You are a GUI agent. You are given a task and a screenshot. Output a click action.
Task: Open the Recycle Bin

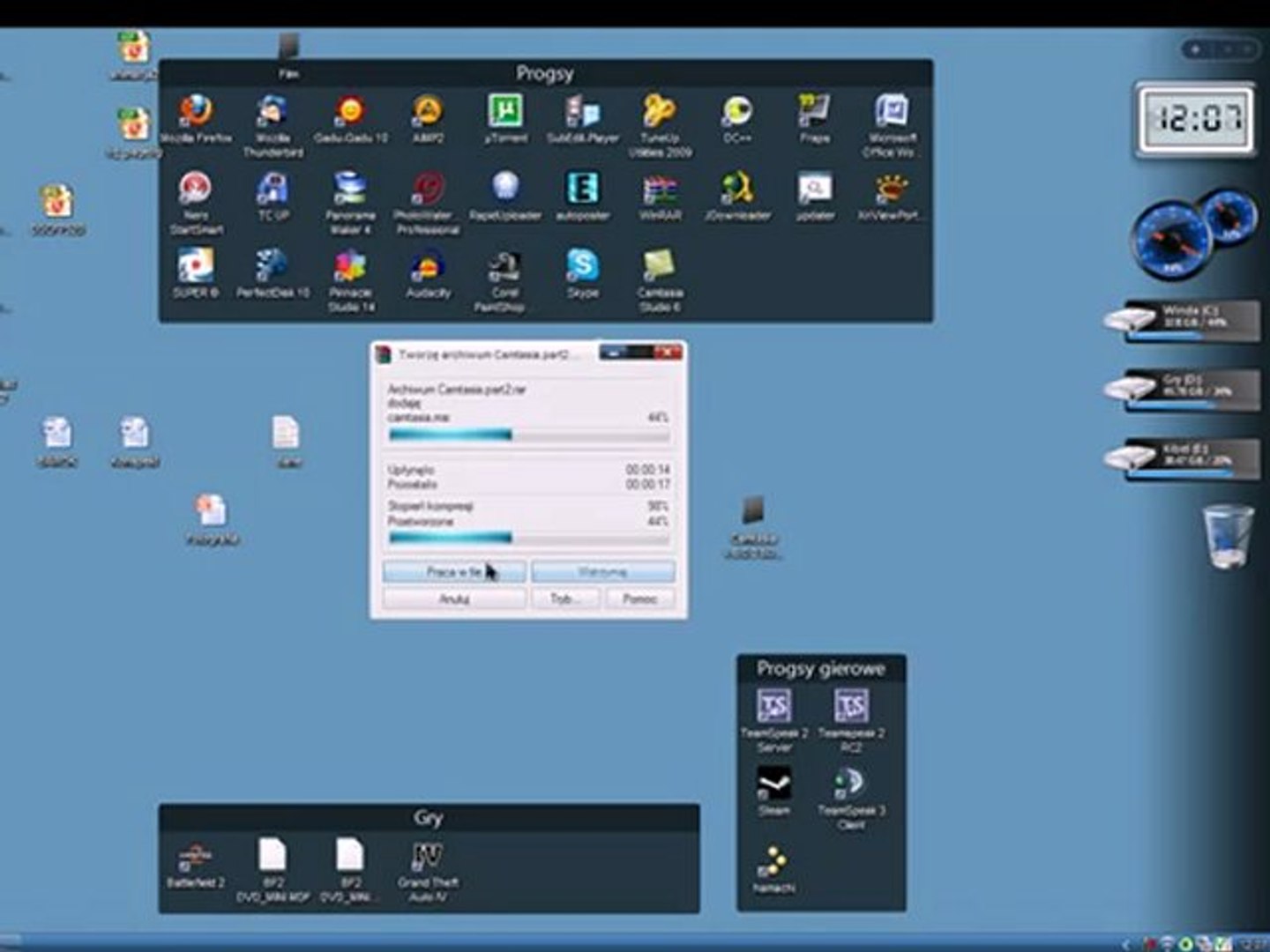[1228, 536]
